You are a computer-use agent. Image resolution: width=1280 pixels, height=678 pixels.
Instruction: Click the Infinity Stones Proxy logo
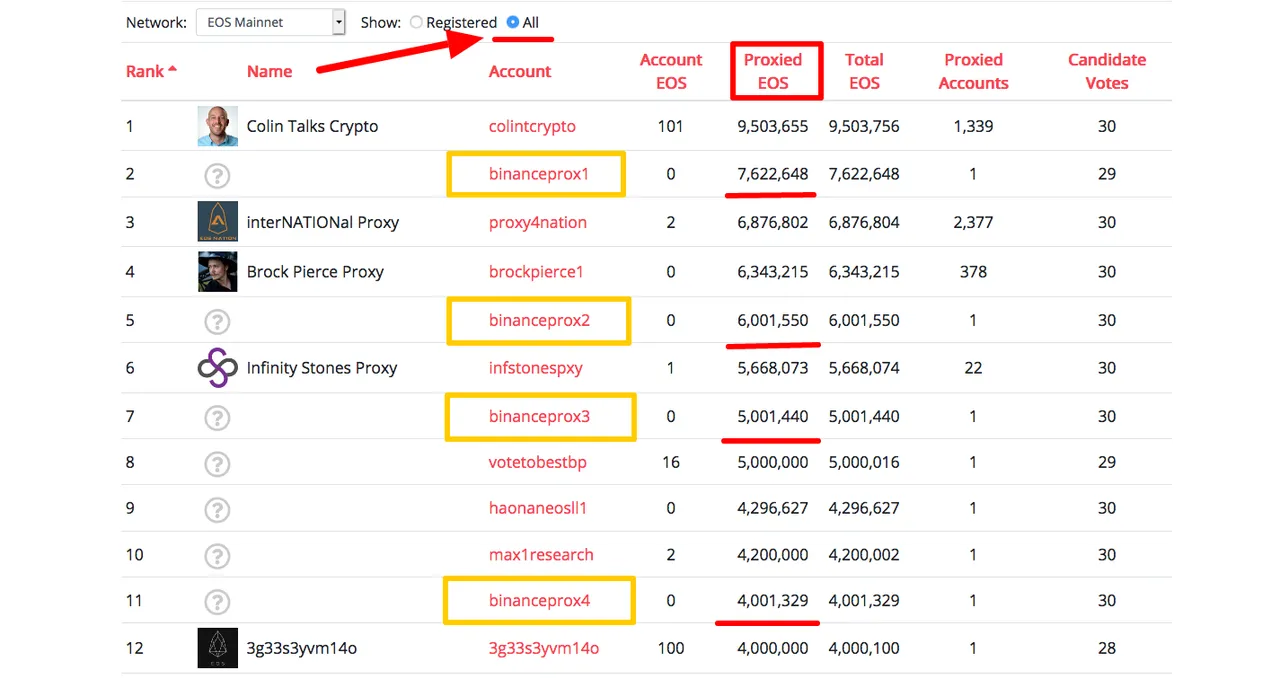pos(217,368)
